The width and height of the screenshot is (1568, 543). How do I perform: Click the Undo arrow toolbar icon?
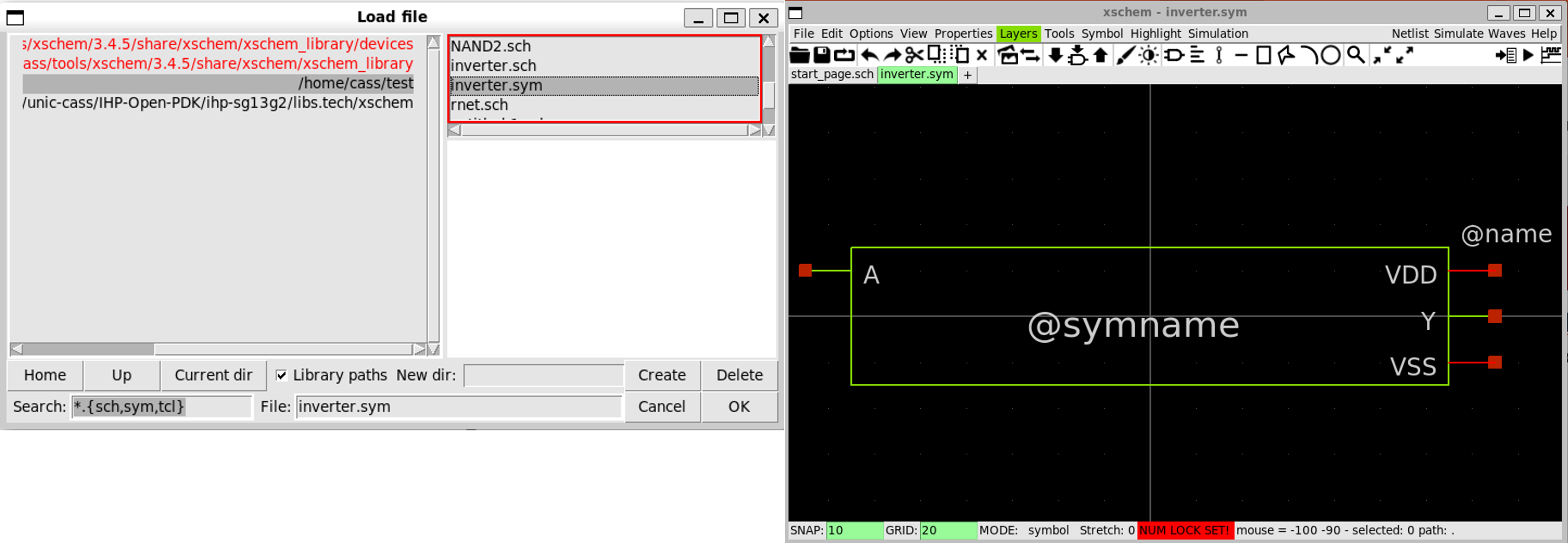pos(870,55)
